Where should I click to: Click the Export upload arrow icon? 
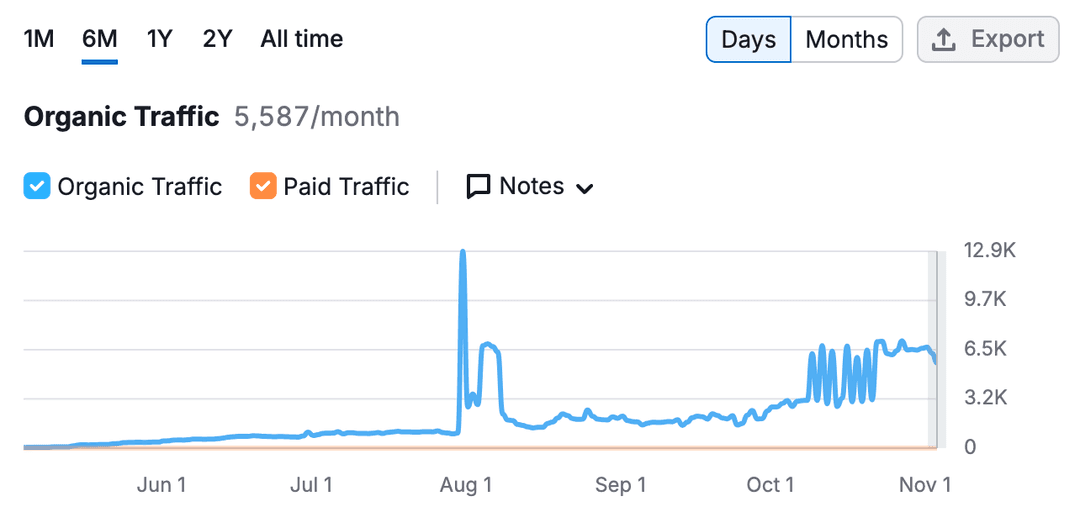[x=943, y=40]
